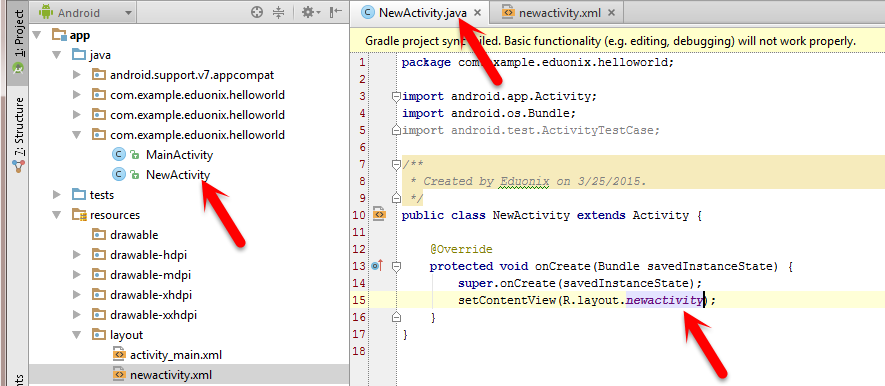Click the activity_main.xml file icon
This screenshot has height=386, width=885.
tap(119, 355)
